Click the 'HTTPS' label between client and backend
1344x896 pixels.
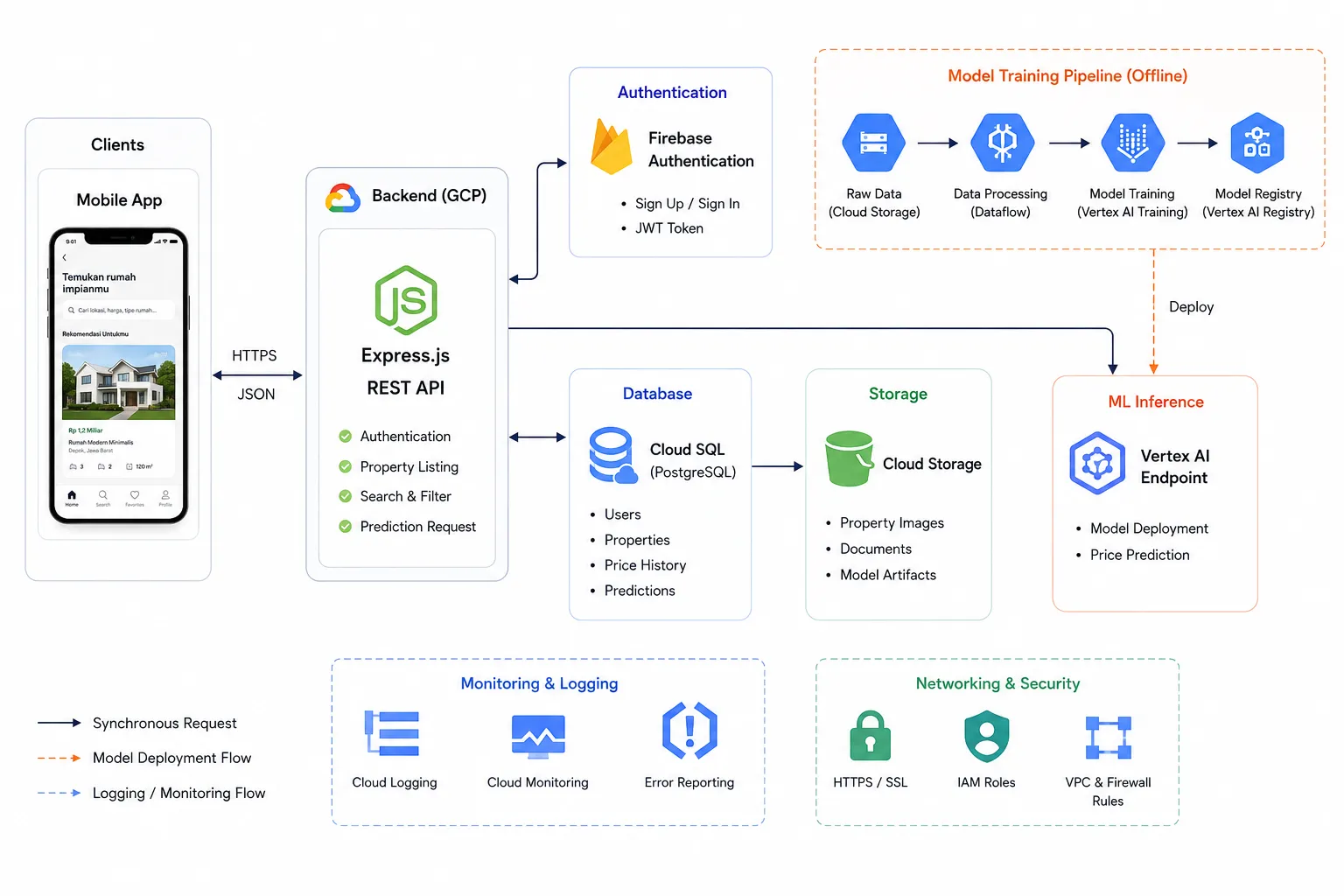tap(254, 355)
